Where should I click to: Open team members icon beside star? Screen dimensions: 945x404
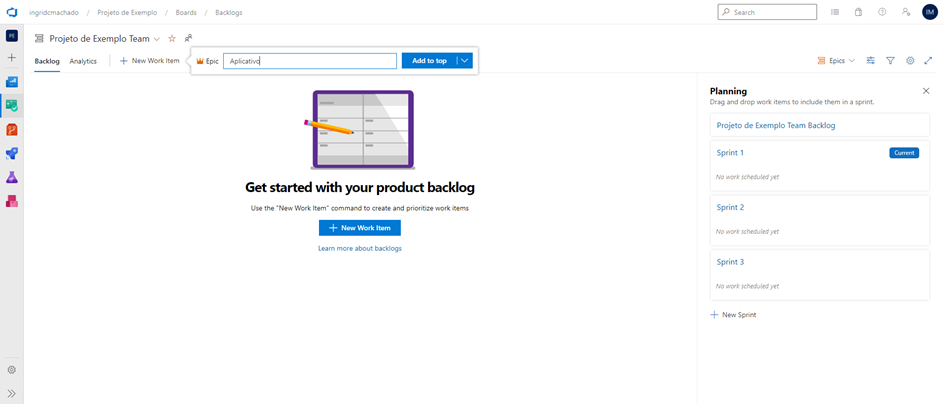pyautogui.click(x=188, y=38)
